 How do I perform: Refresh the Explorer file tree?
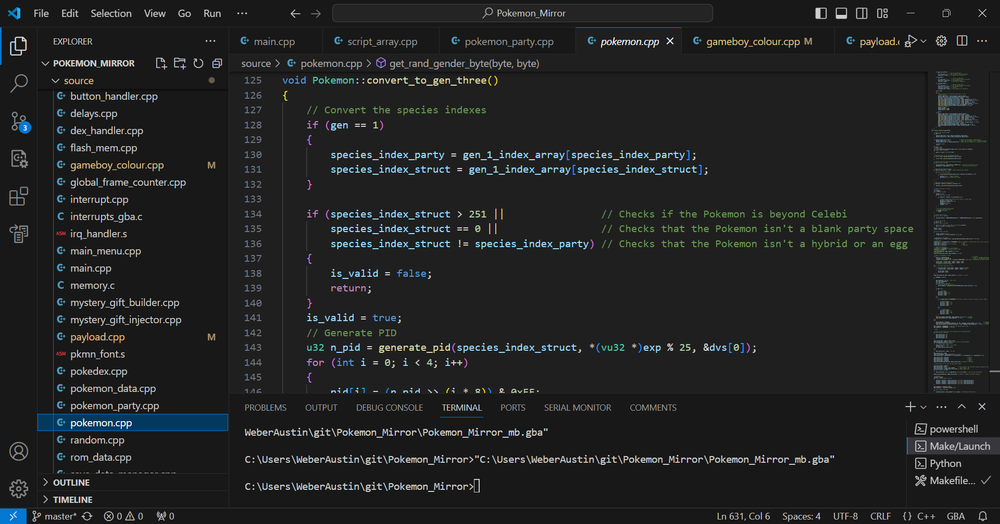tap(198, 63)
